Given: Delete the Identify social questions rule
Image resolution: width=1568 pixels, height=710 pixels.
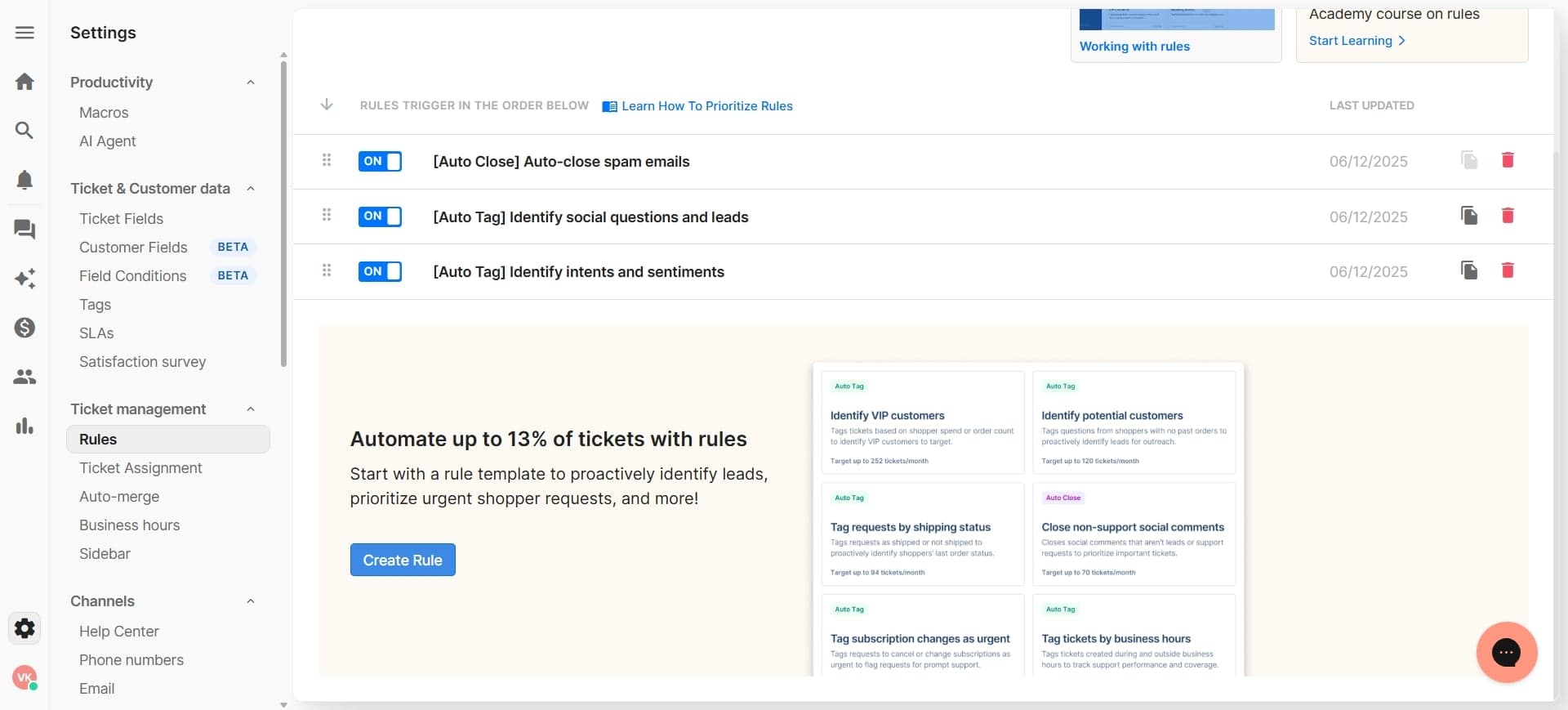Looking at the screenshot, I should tap(1508, 216).
